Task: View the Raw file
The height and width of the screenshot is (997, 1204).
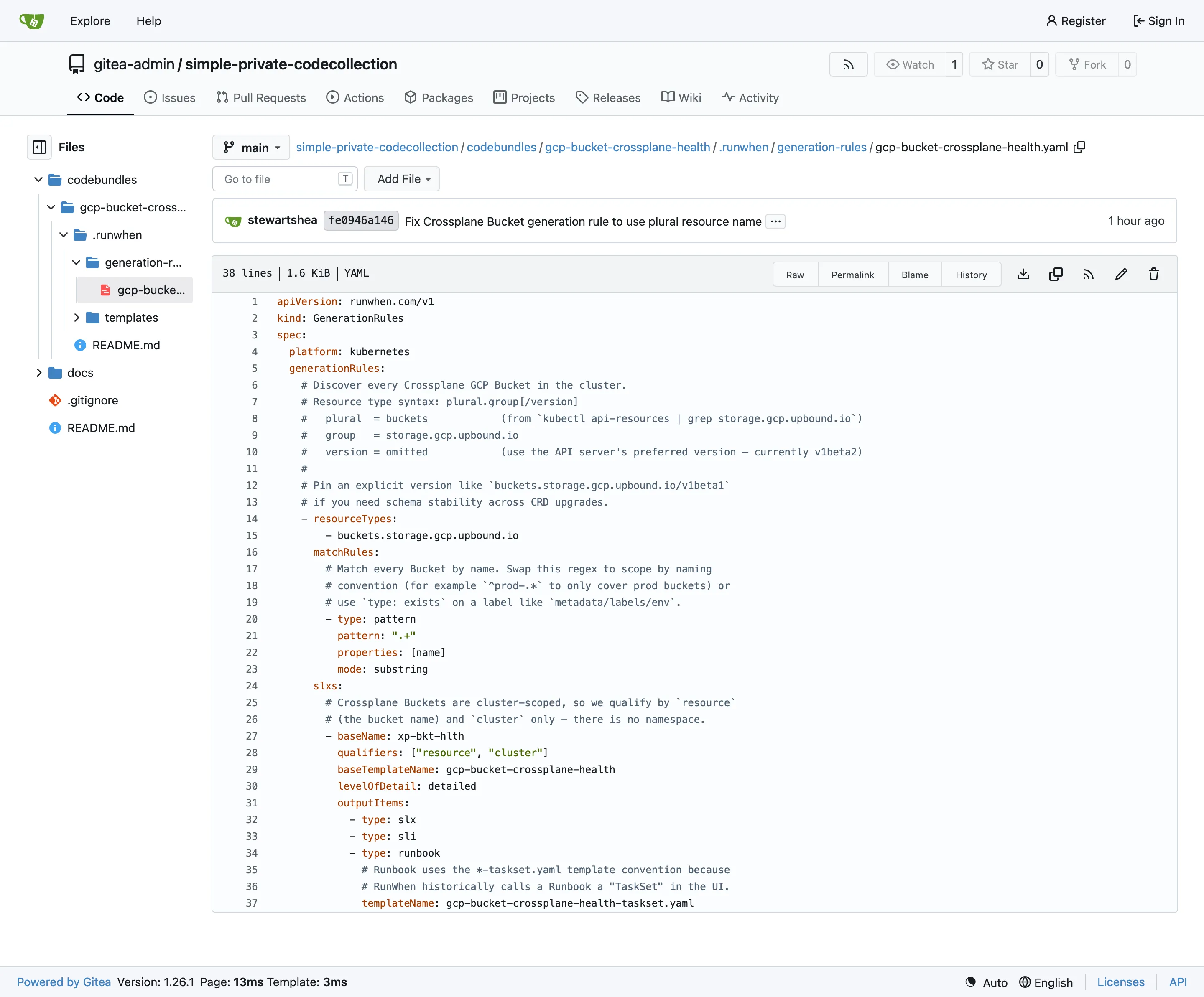Action: [x=795, y=275]
